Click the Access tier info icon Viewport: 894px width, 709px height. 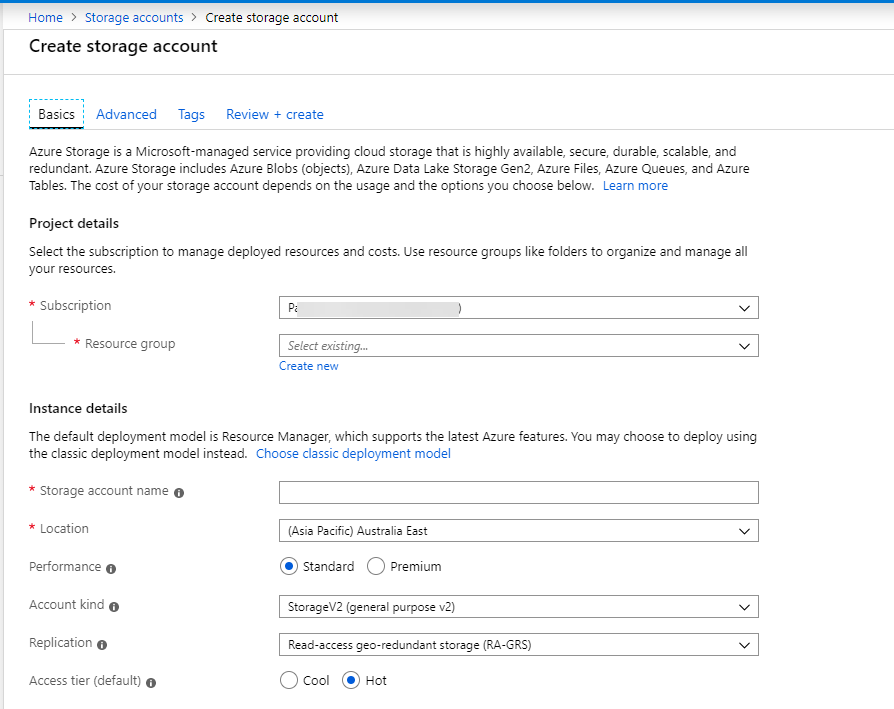point(151,683)
